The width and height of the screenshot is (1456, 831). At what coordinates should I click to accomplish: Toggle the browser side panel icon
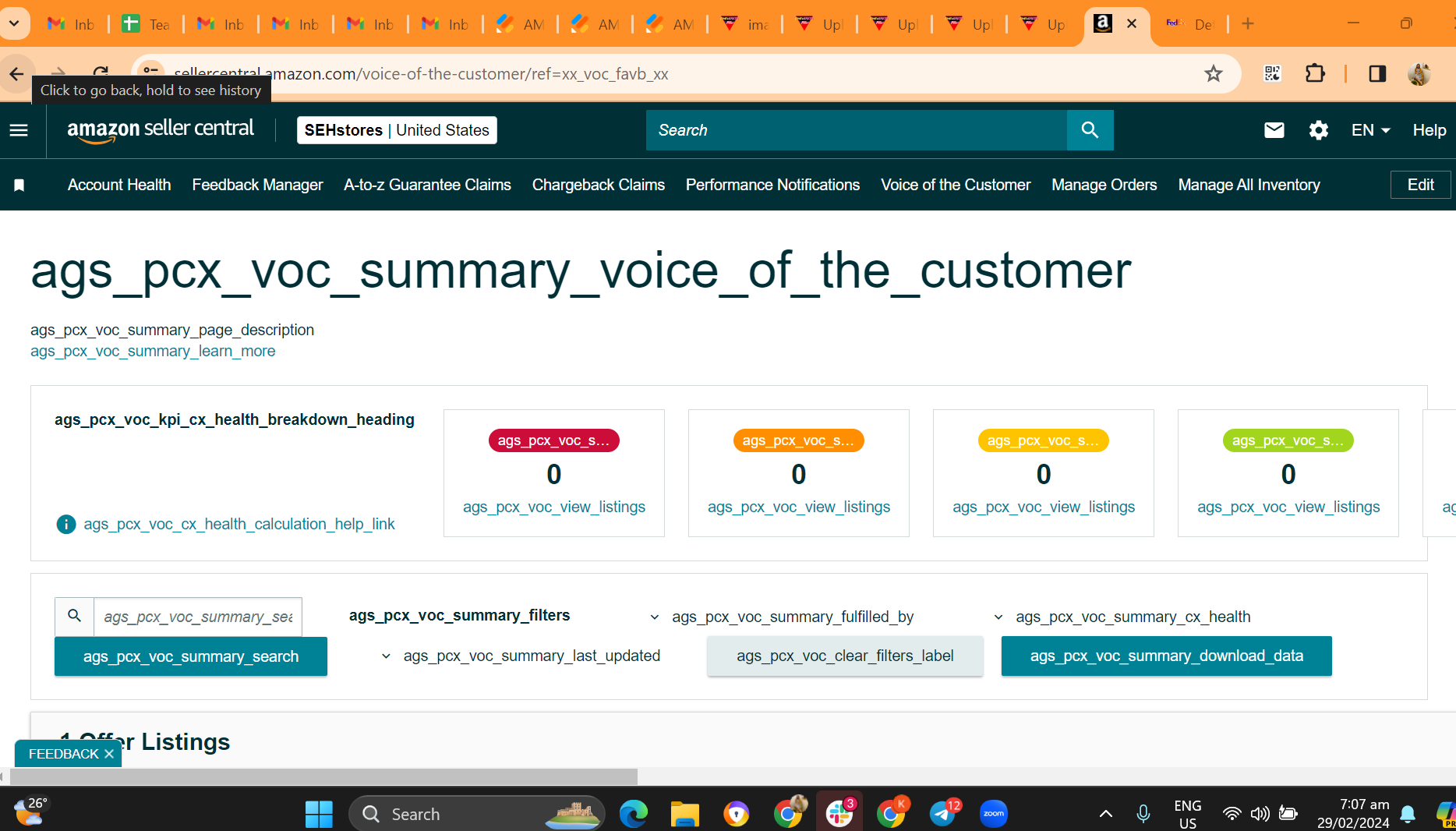point(1377,73)
